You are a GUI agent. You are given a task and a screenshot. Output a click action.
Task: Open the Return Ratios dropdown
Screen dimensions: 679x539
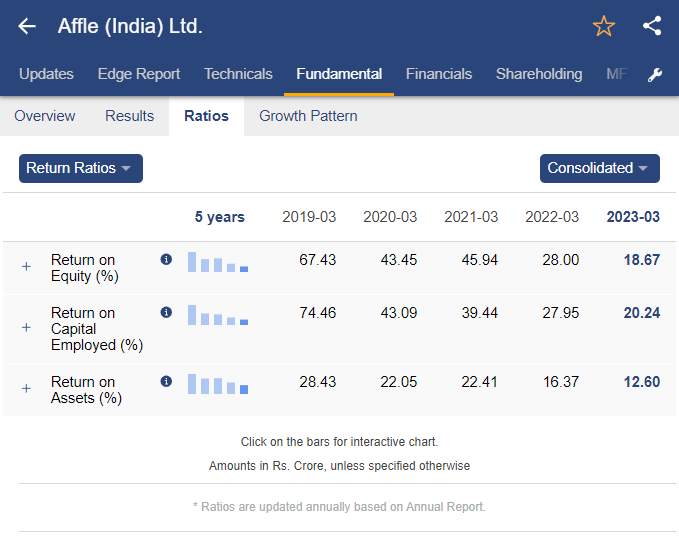point(81,168)
